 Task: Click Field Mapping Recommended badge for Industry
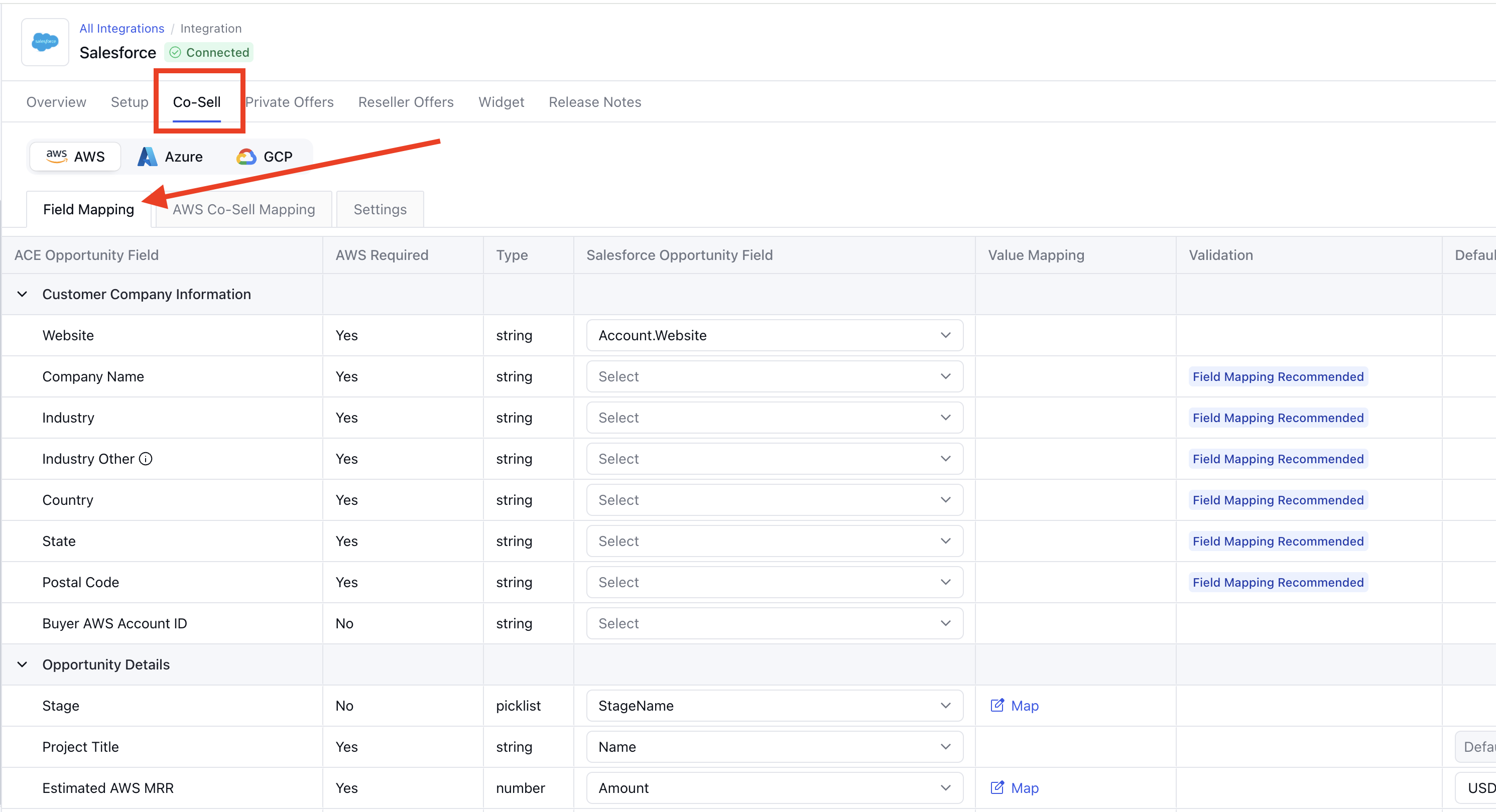click(x=1278, y=418)
